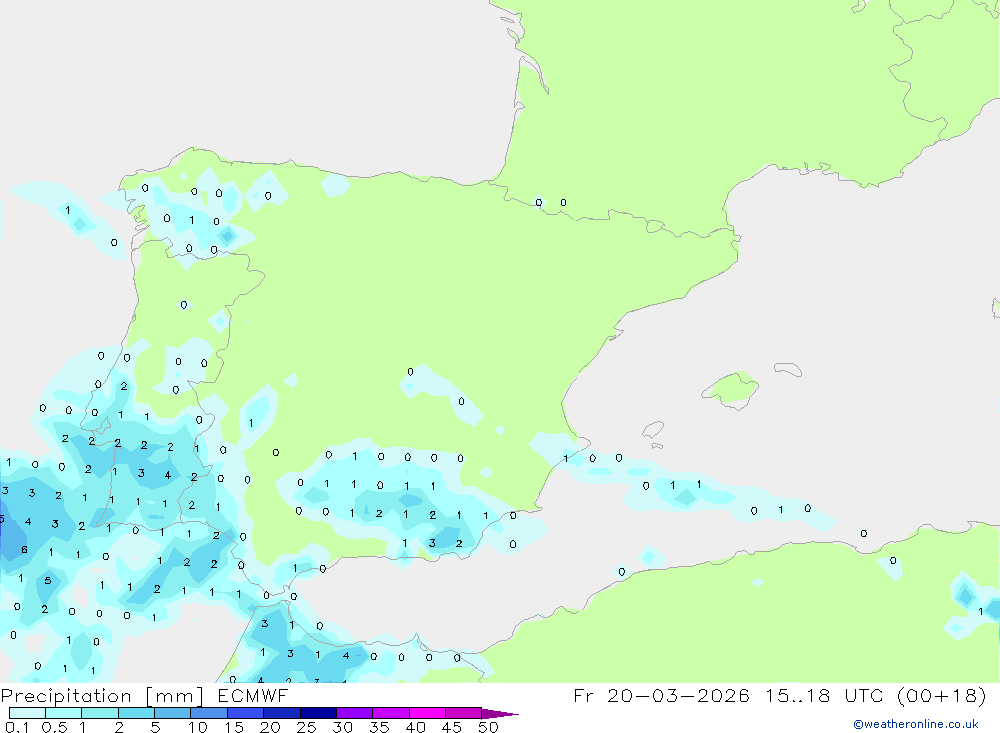The image size is (1000, 733).
Task: Open the weatheronline.co.uk copyright link
Action: click(915, 724)
